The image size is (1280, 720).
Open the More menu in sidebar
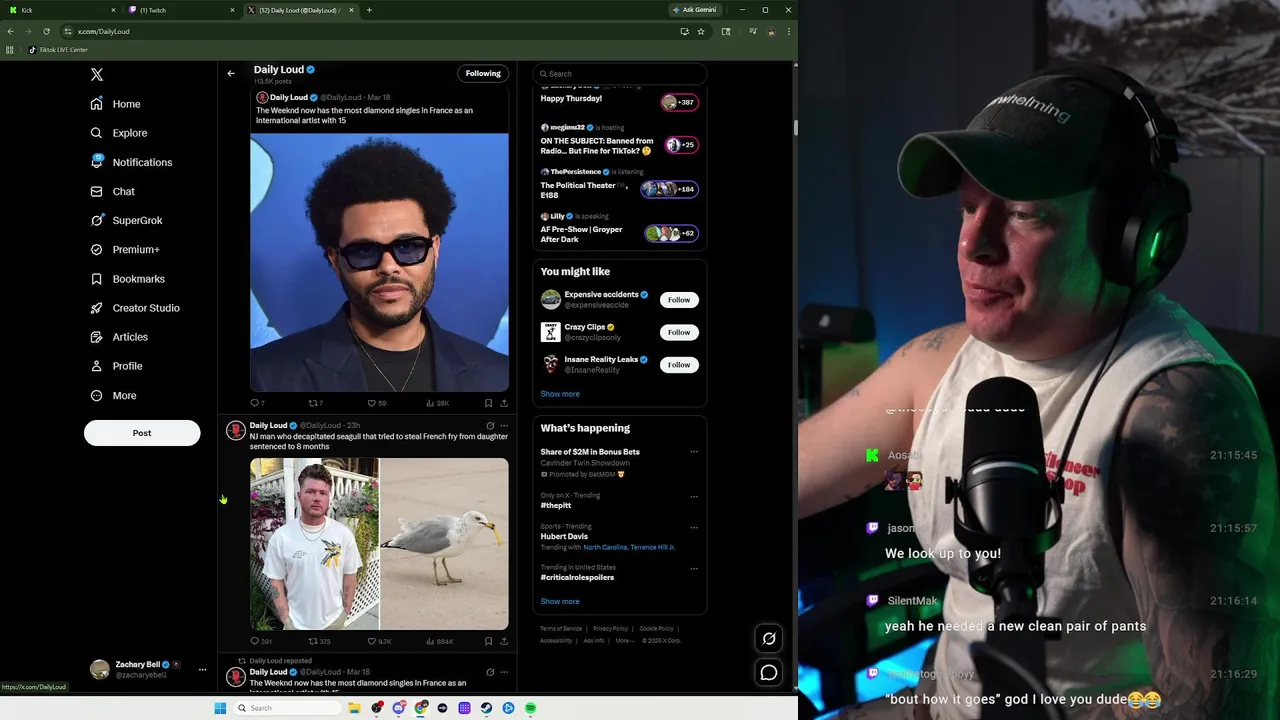tap(113, 395)
